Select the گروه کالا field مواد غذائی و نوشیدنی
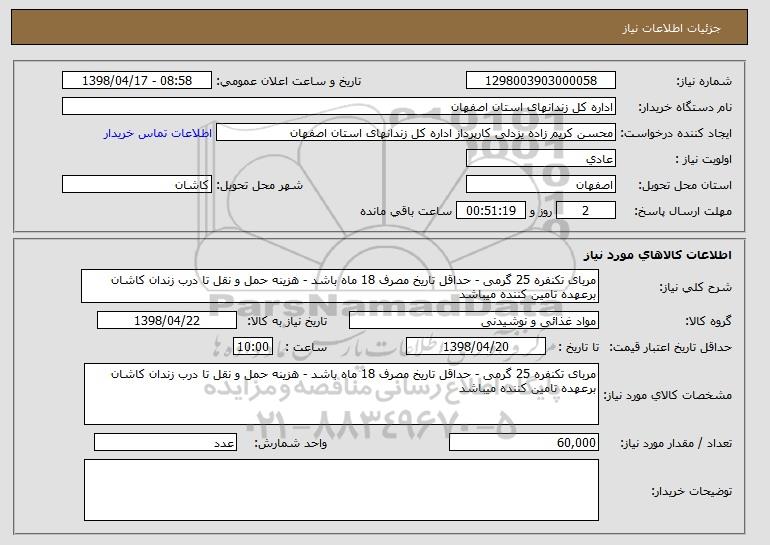The width and height of the screenshot is (770, 545). pos(474,321)
